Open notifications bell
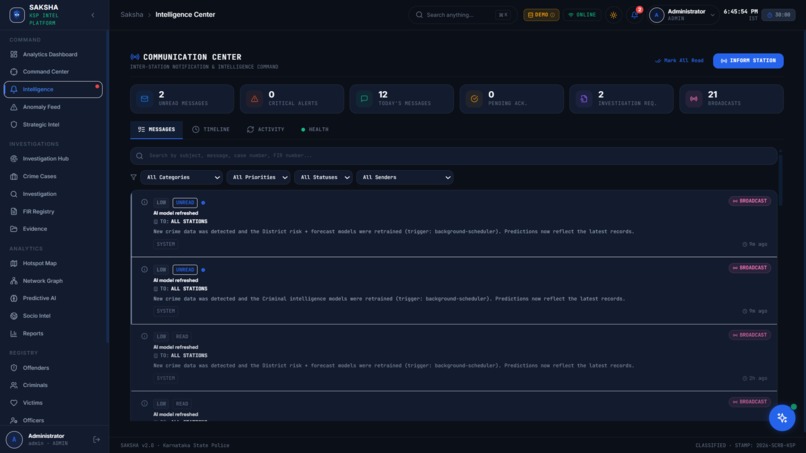The height and width of the screenshot is (453, 806). 635,15
